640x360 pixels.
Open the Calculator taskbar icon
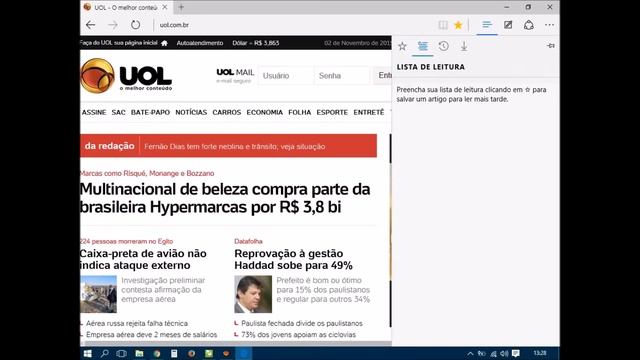pyautogui.click(x=174, y=353)
